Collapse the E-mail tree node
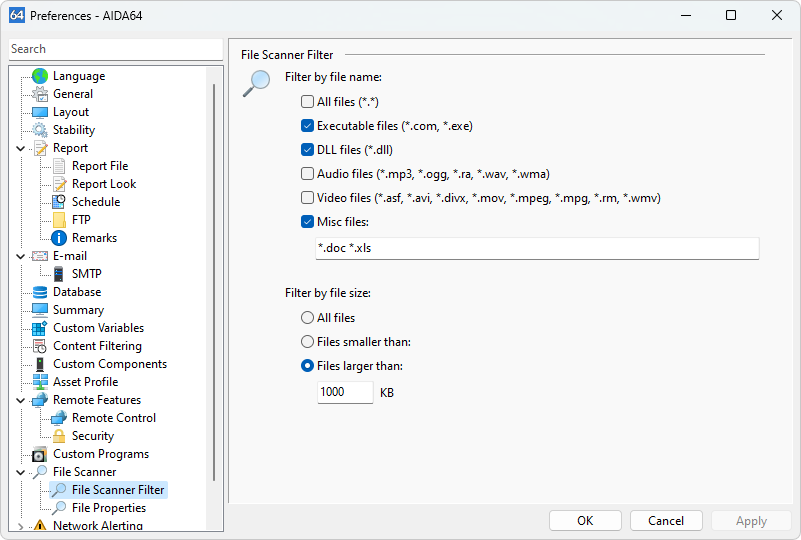Viewport: 801px width, 540px height. click(x=21, y=256)
